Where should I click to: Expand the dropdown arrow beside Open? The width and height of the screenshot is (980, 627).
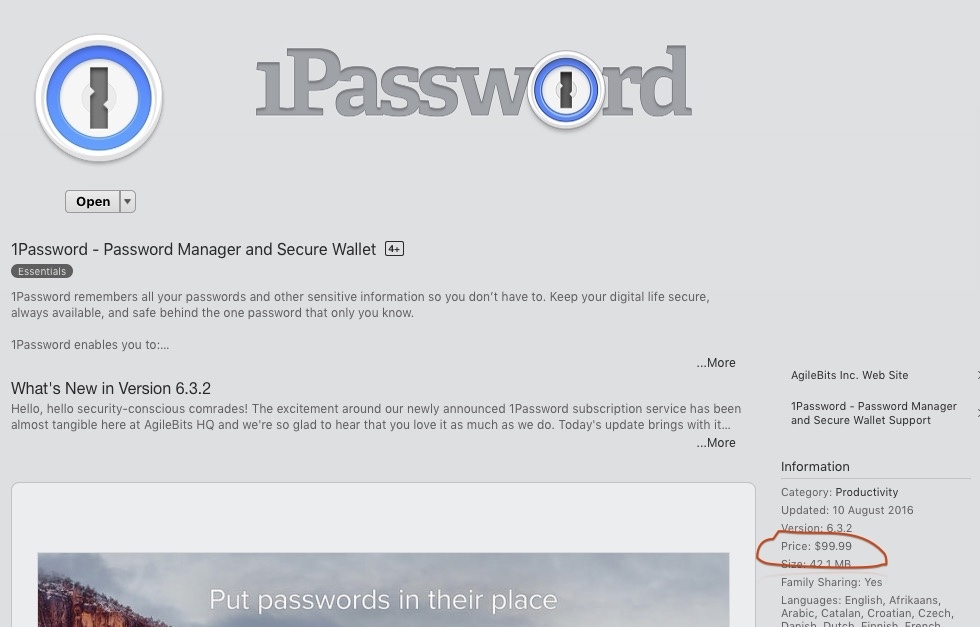coord(128,201)
